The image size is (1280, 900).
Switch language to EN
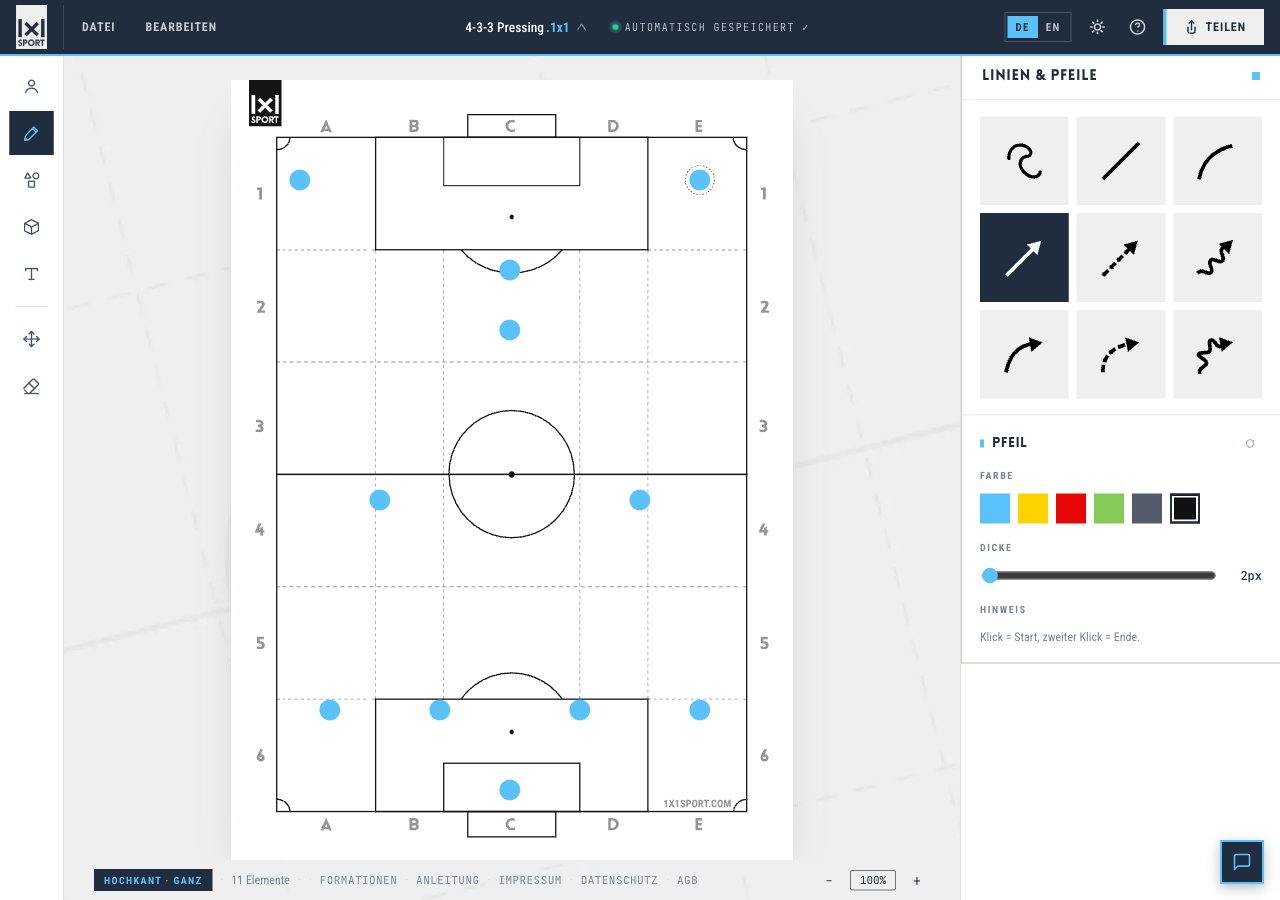1052,27
